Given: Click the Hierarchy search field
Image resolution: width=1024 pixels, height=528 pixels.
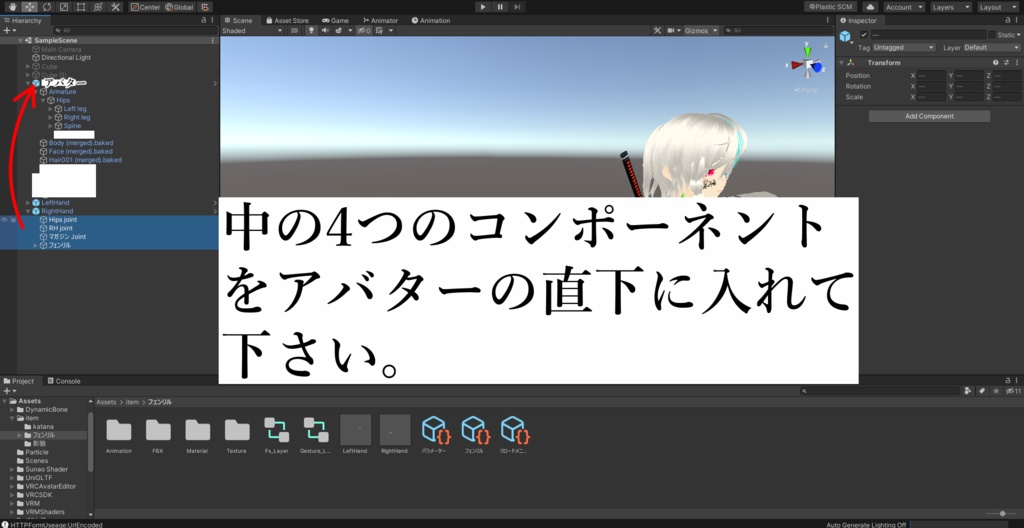Looking at the screenshot, I should [135, 31].
